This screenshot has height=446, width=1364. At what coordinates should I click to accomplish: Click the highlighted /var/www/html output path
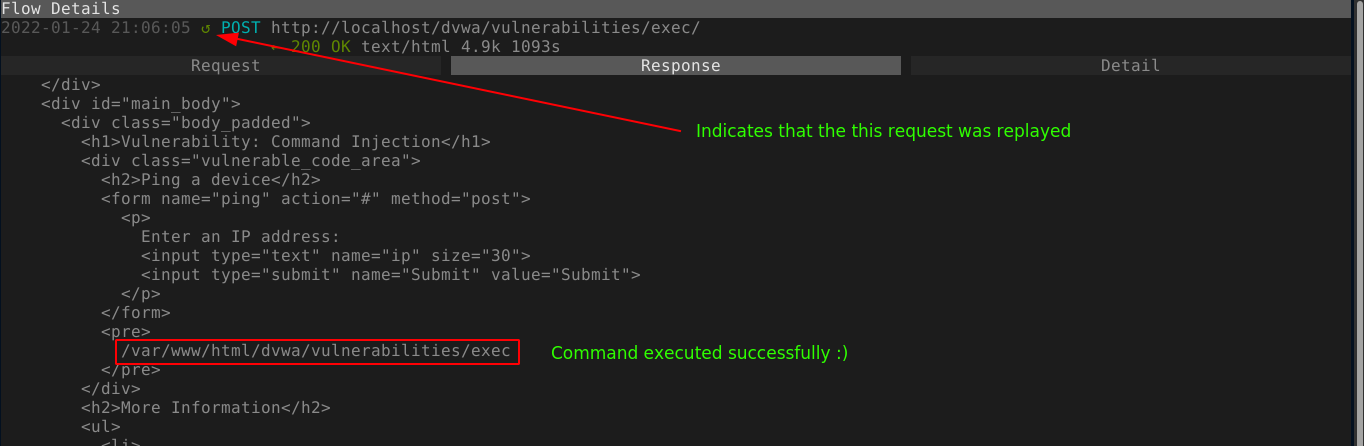(315, 351)
